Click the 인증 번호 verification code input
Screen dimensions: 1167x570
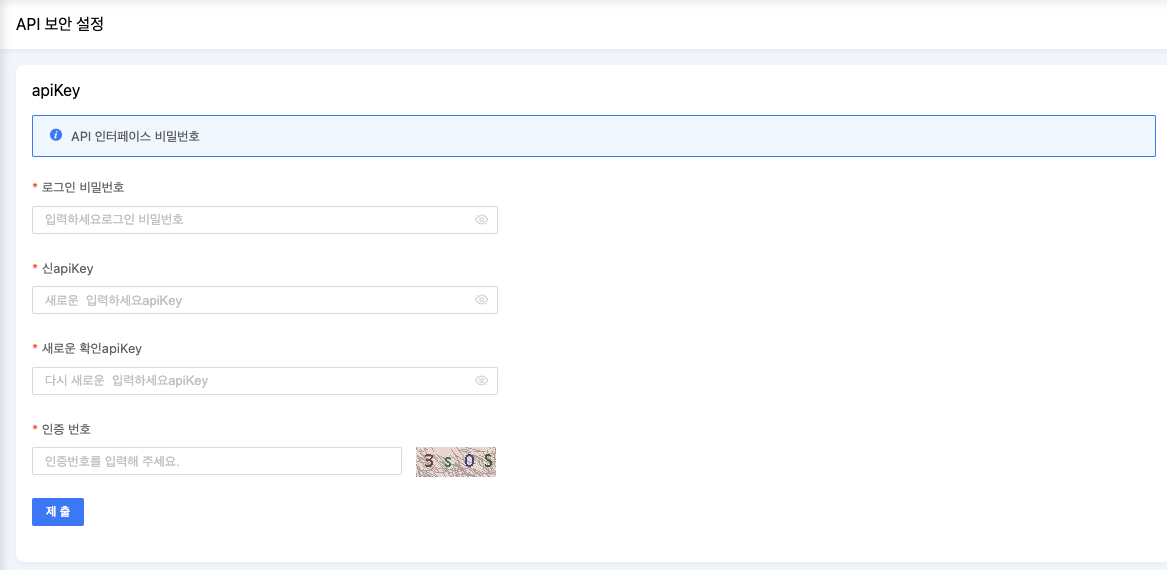pyautogui.click(x=216, y=461)
